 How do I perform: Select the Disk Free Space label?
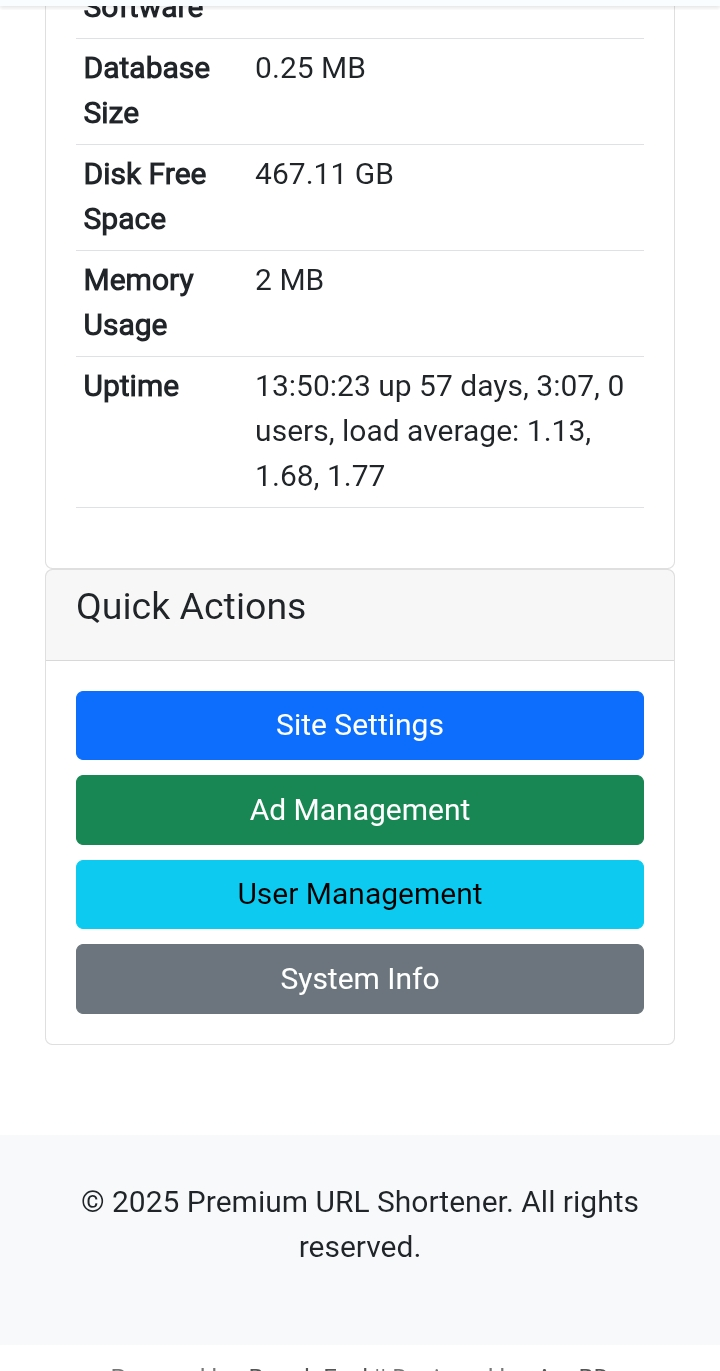145,197
